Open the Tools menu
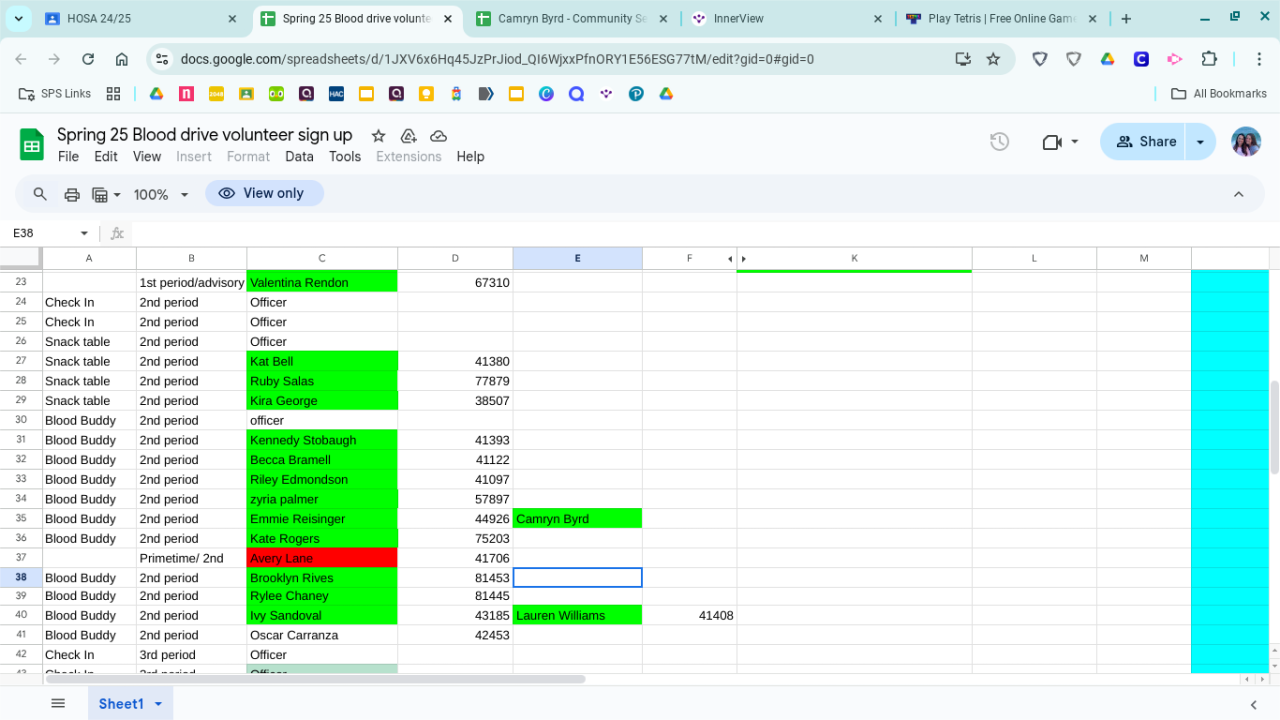 (x=345, y=156)
